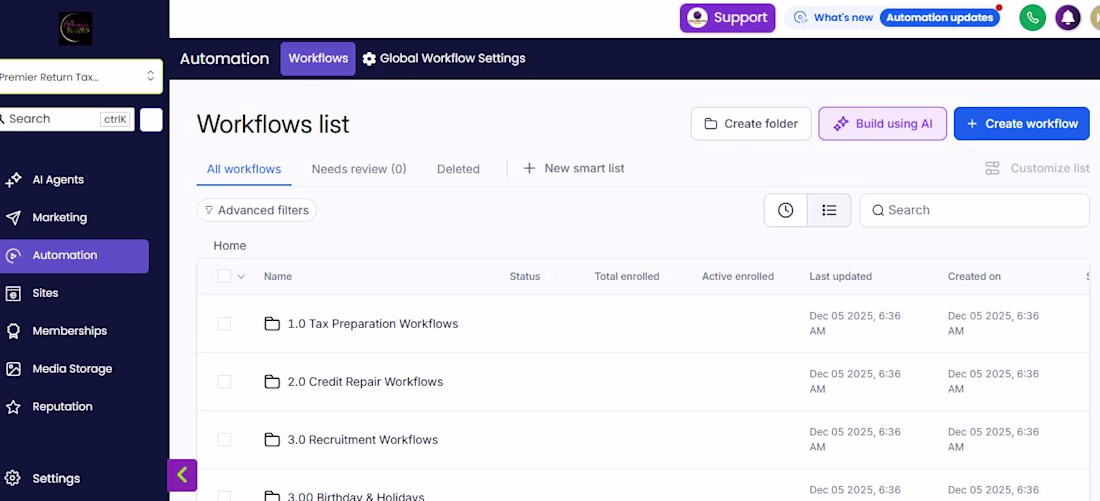Open Advanced filters

257,211
